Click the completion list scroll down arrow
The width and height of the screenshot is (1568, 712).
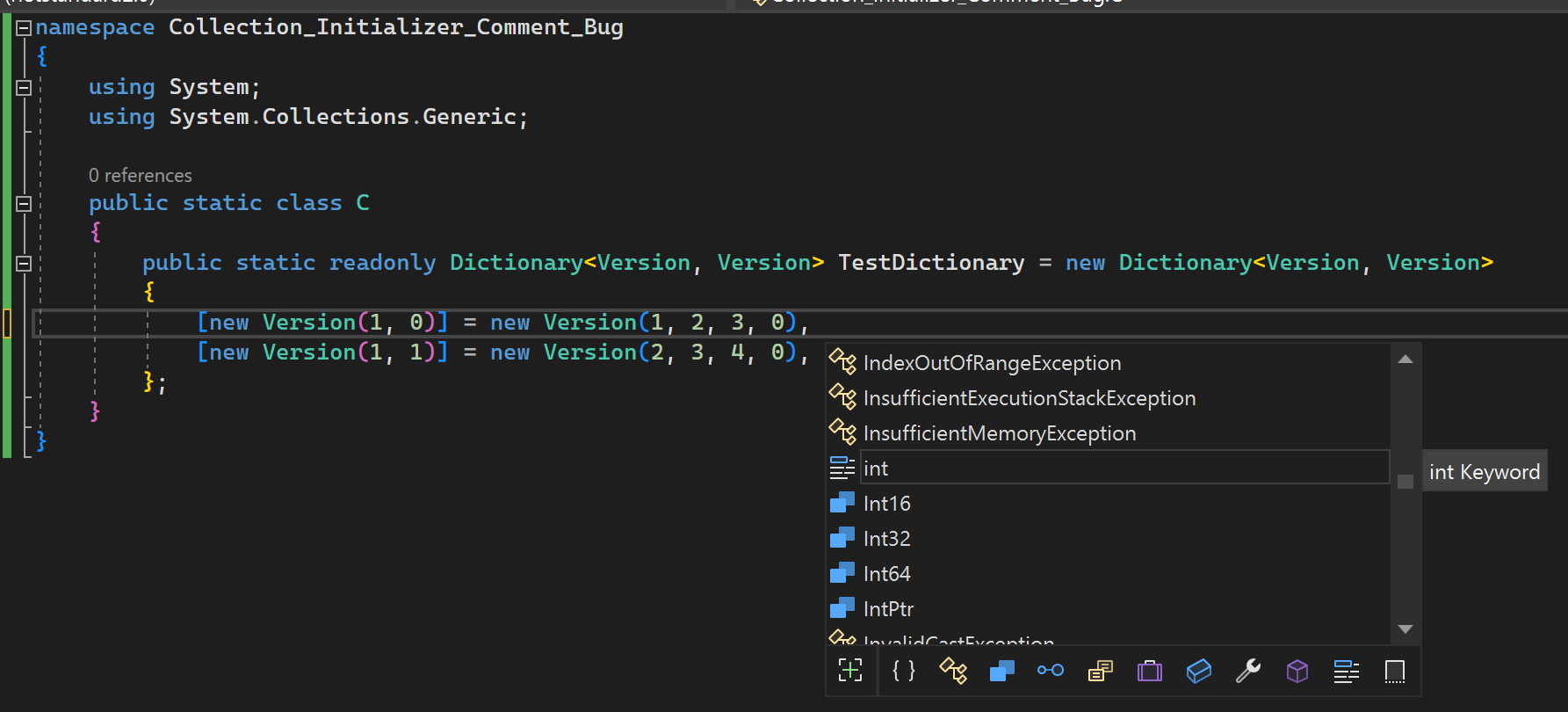click(1405, 629)
